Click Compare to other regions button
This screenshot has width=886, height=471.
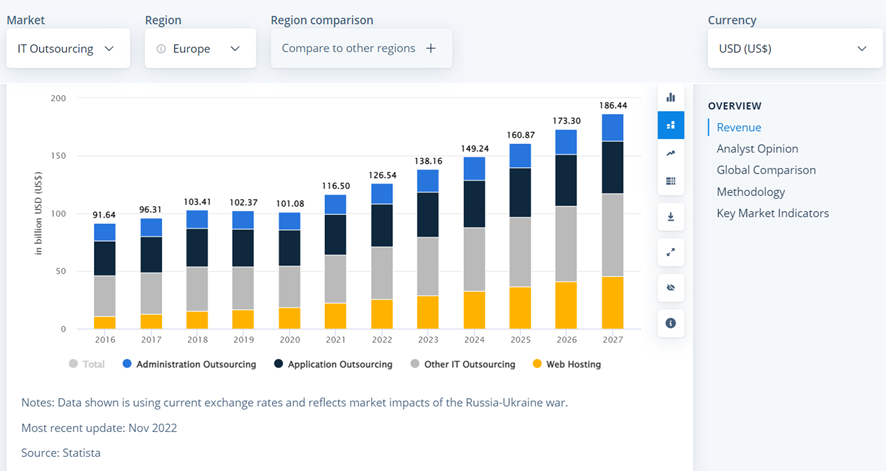[x=360, y=48]
